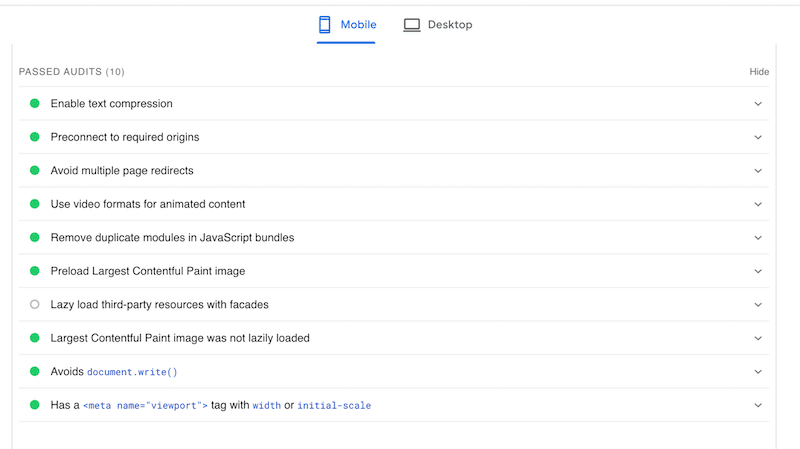Expand Avoid multiple page redirects chevron
Screen dimensions: 800x449
[x=758, y=171]
